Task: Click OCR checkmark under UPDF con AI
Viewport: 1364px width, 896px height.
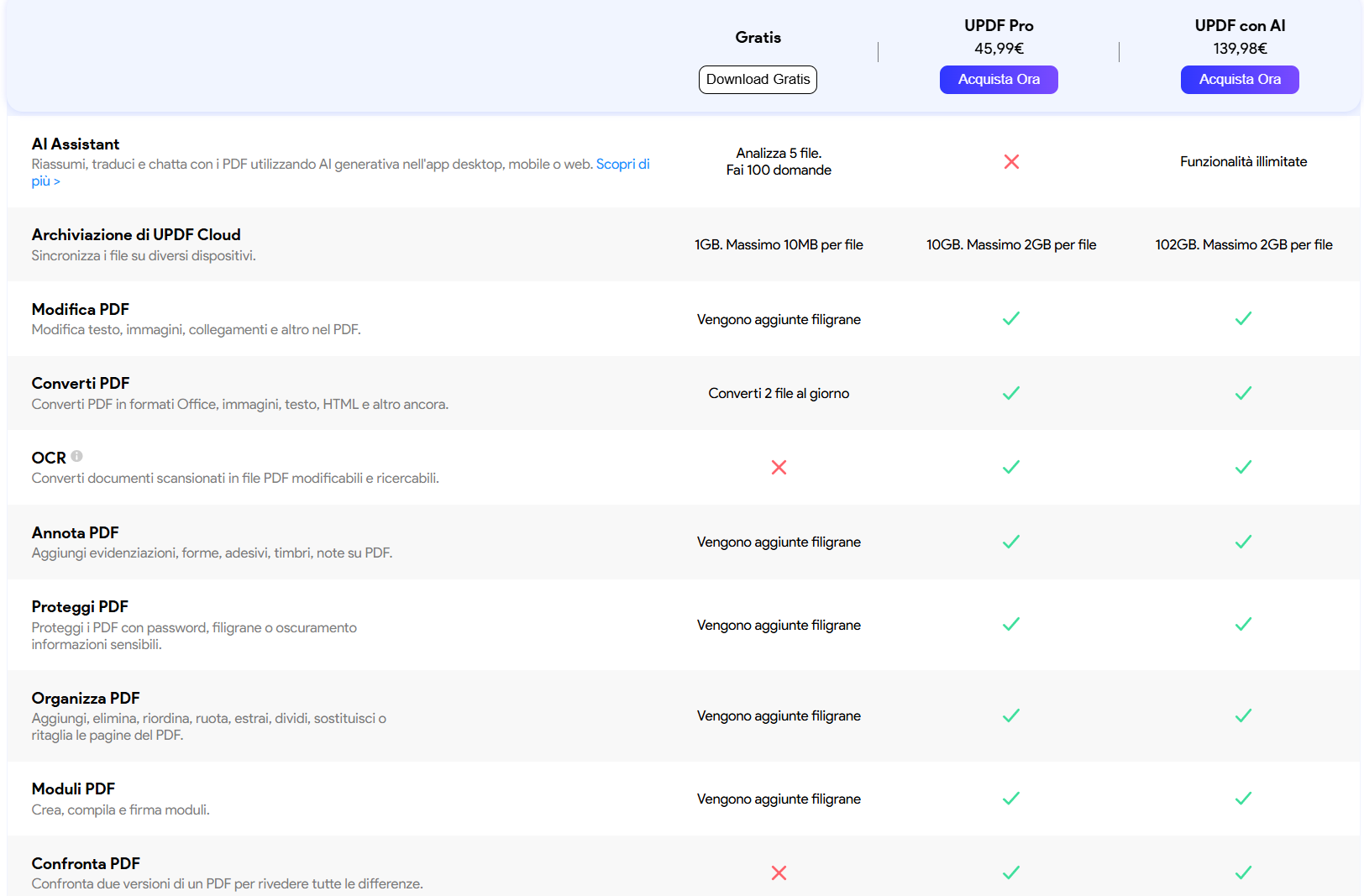Action: click(x=1243, y=467)
